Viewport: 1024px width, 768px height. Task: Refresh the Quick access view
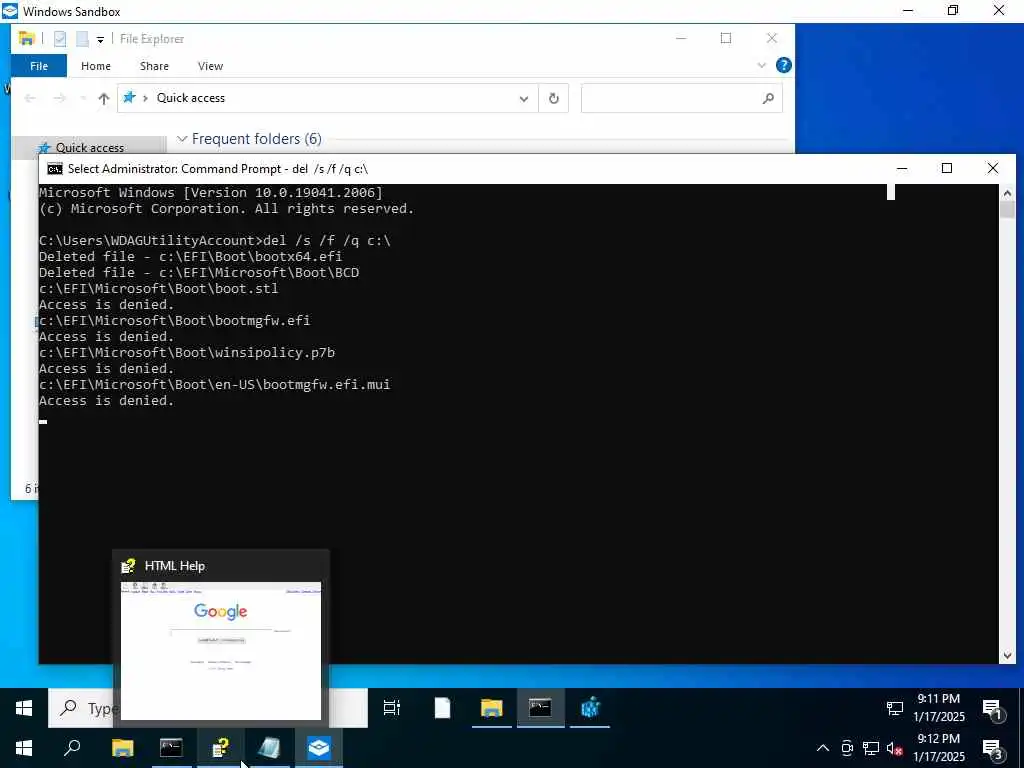[554, 98]
